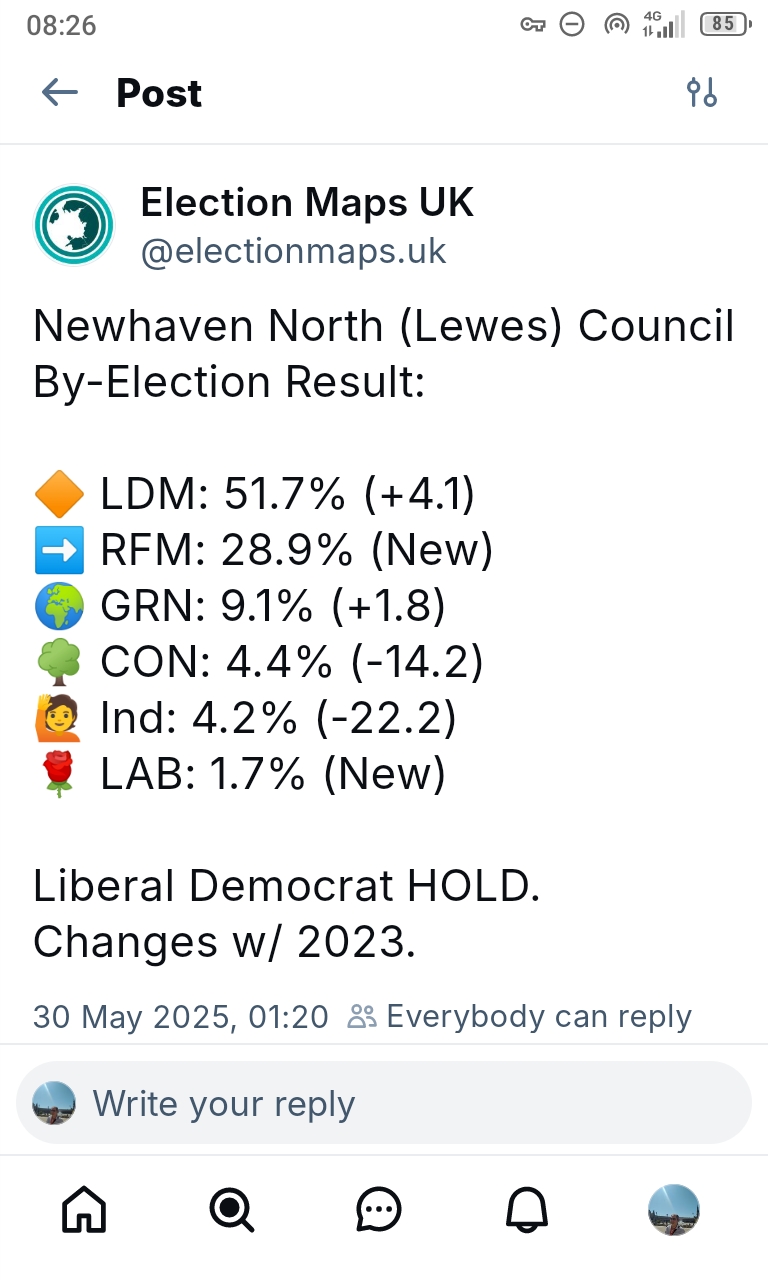768x1280 pixels.
Task: Tap the back arrow icon
Action: click(x=60, y=93)
